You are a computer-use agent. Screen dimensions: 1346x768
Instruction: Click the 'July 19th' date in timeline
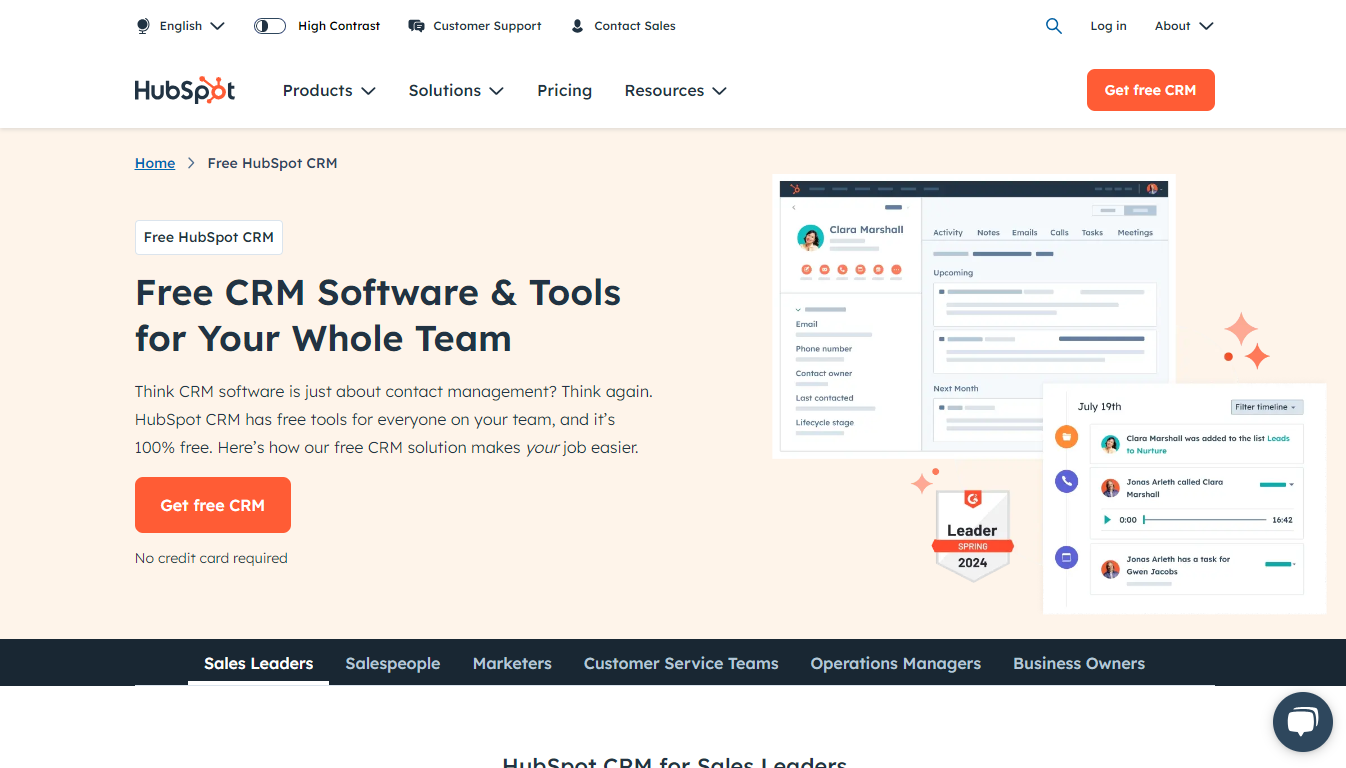click(1099, 407)
